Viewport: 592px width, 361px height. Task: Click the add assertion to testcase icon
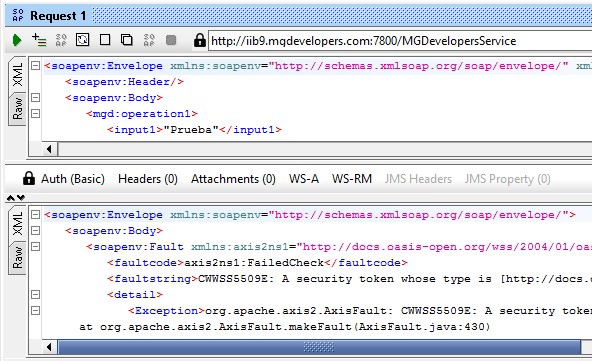pyautogui.click(x=39, y=40)
